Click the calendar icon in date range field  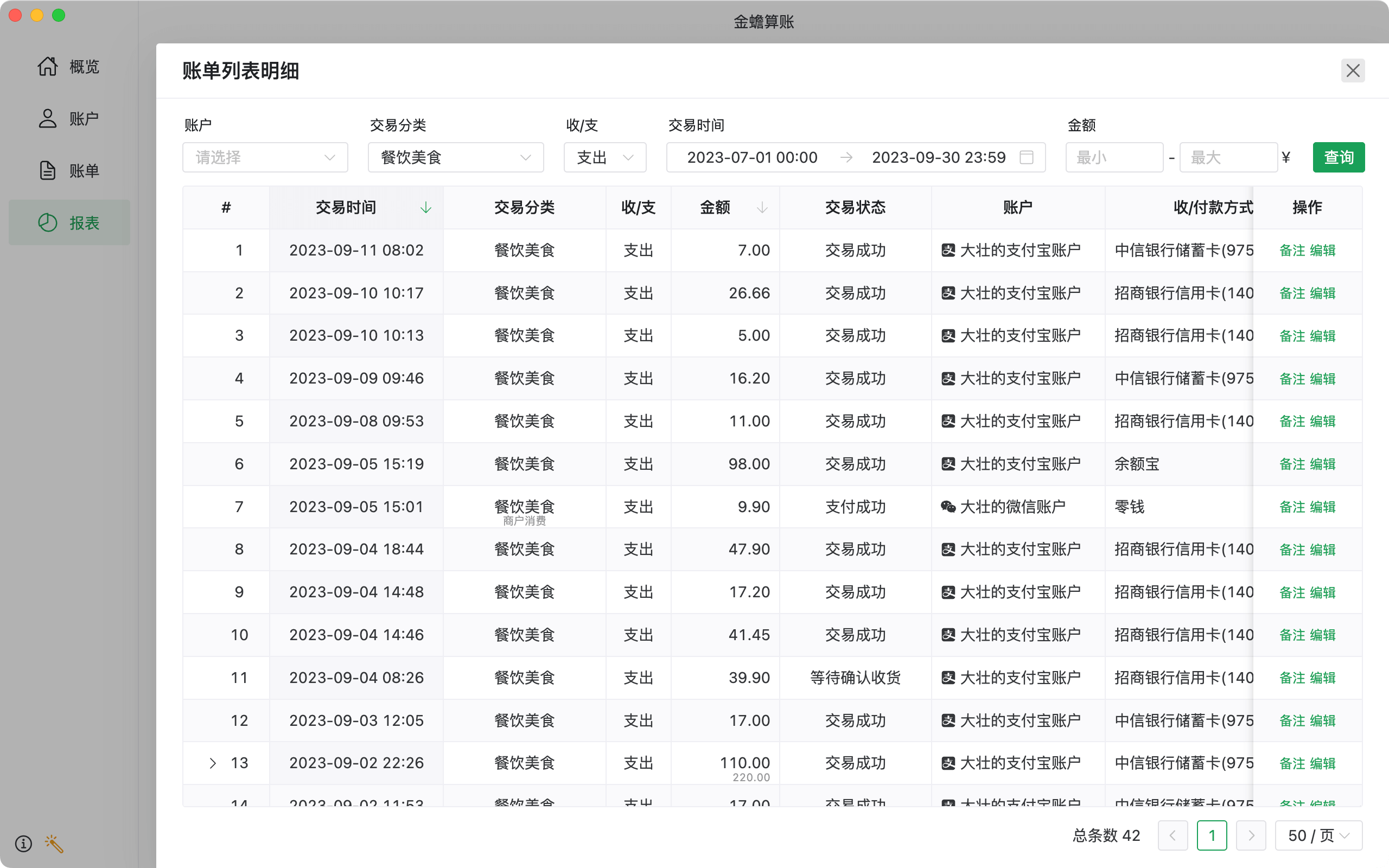click(1026, 157)
